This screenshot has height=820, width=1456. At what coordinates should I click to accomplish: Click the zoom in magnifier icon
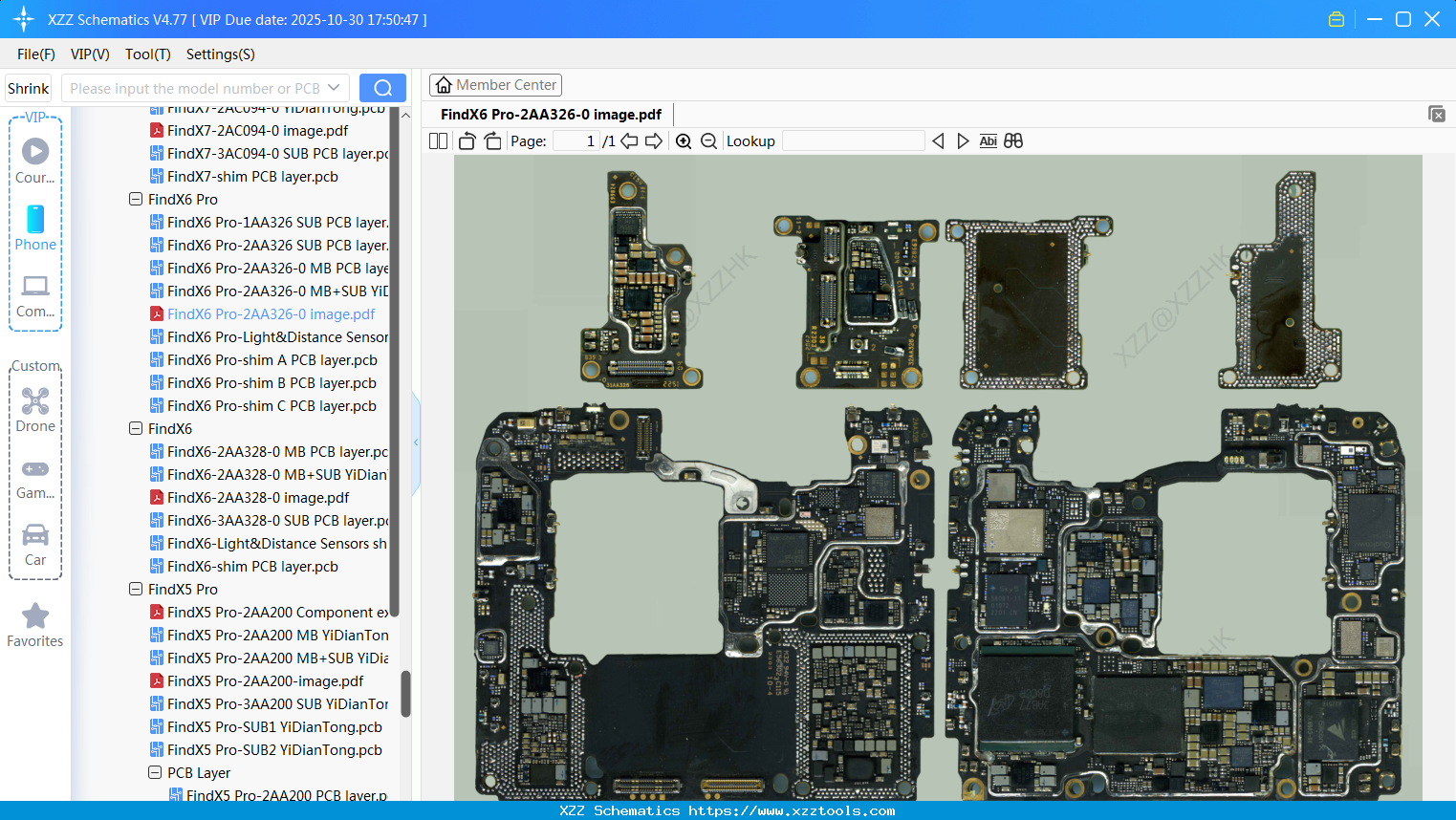[684, 141]
